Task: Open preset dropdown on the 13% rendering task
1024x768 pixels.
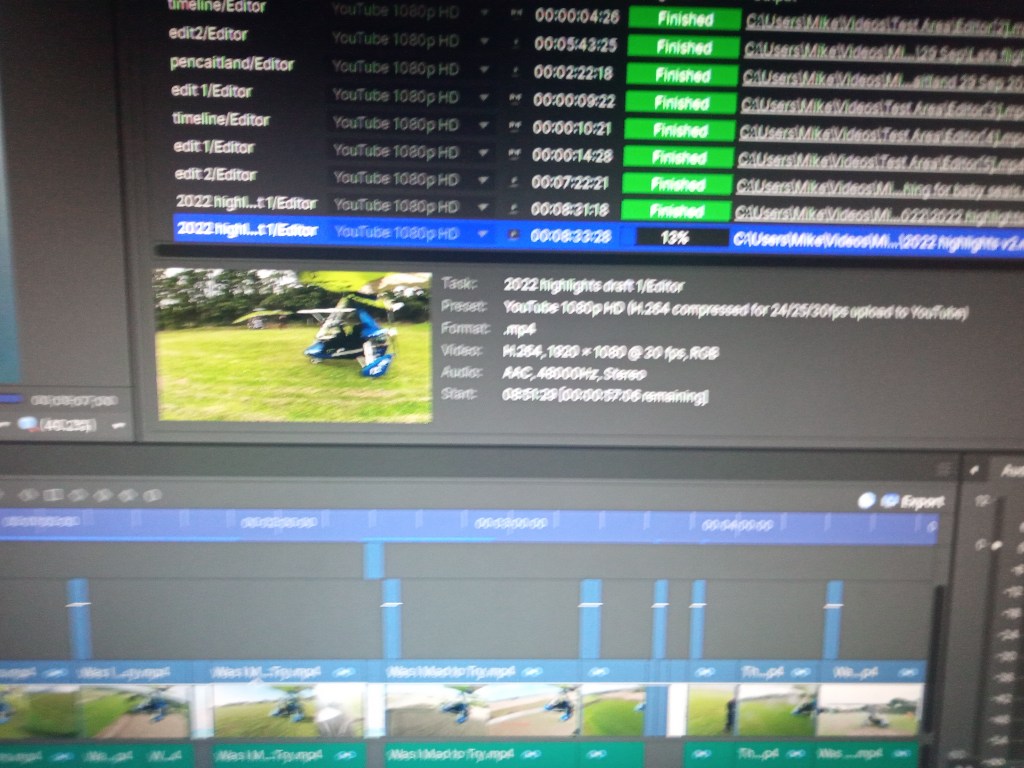Action: tap(484, 234)
